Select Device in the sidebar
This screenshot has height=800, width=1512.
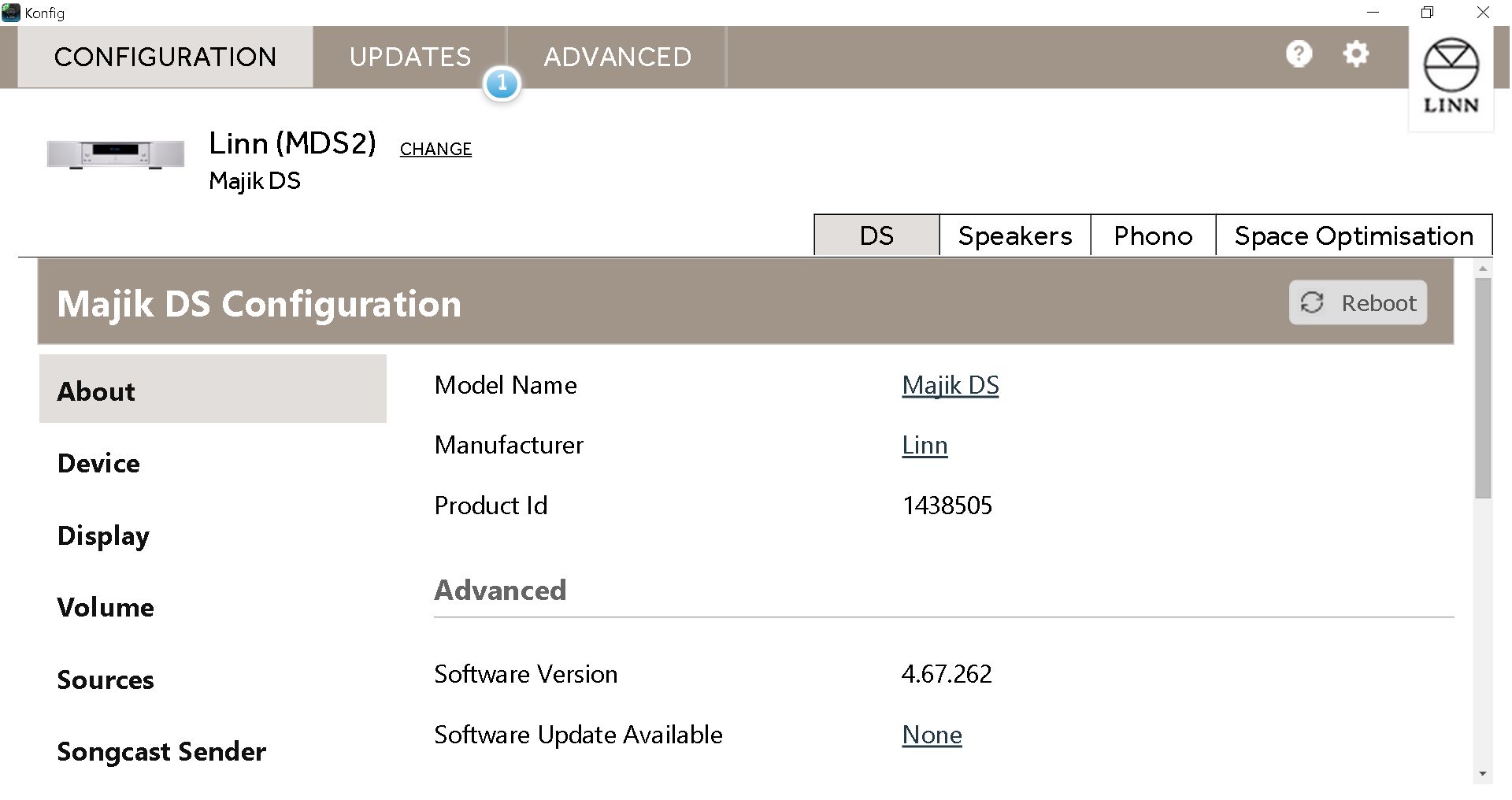click(98, 463)
